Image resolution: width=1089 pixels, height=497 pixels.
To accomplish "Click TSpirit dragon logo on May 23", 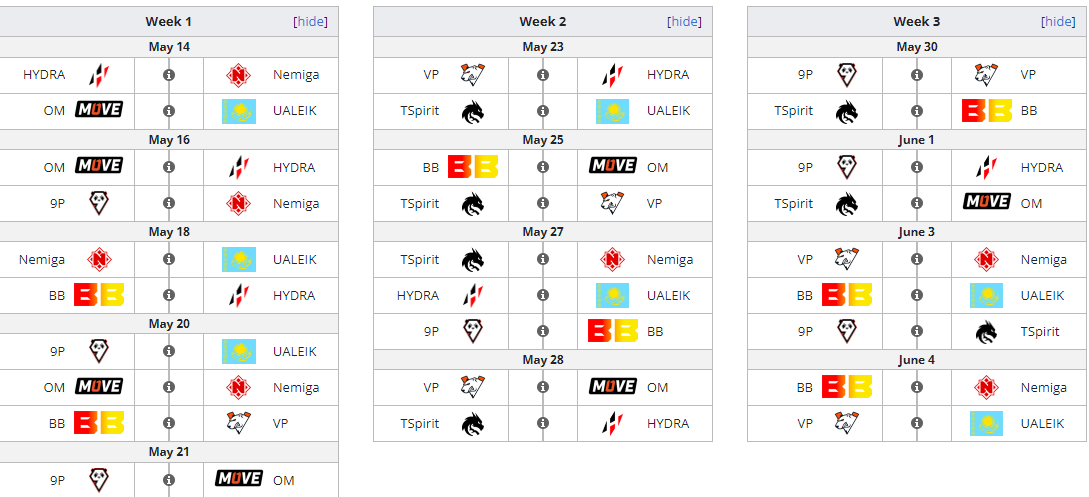I will tap(472, 111).
